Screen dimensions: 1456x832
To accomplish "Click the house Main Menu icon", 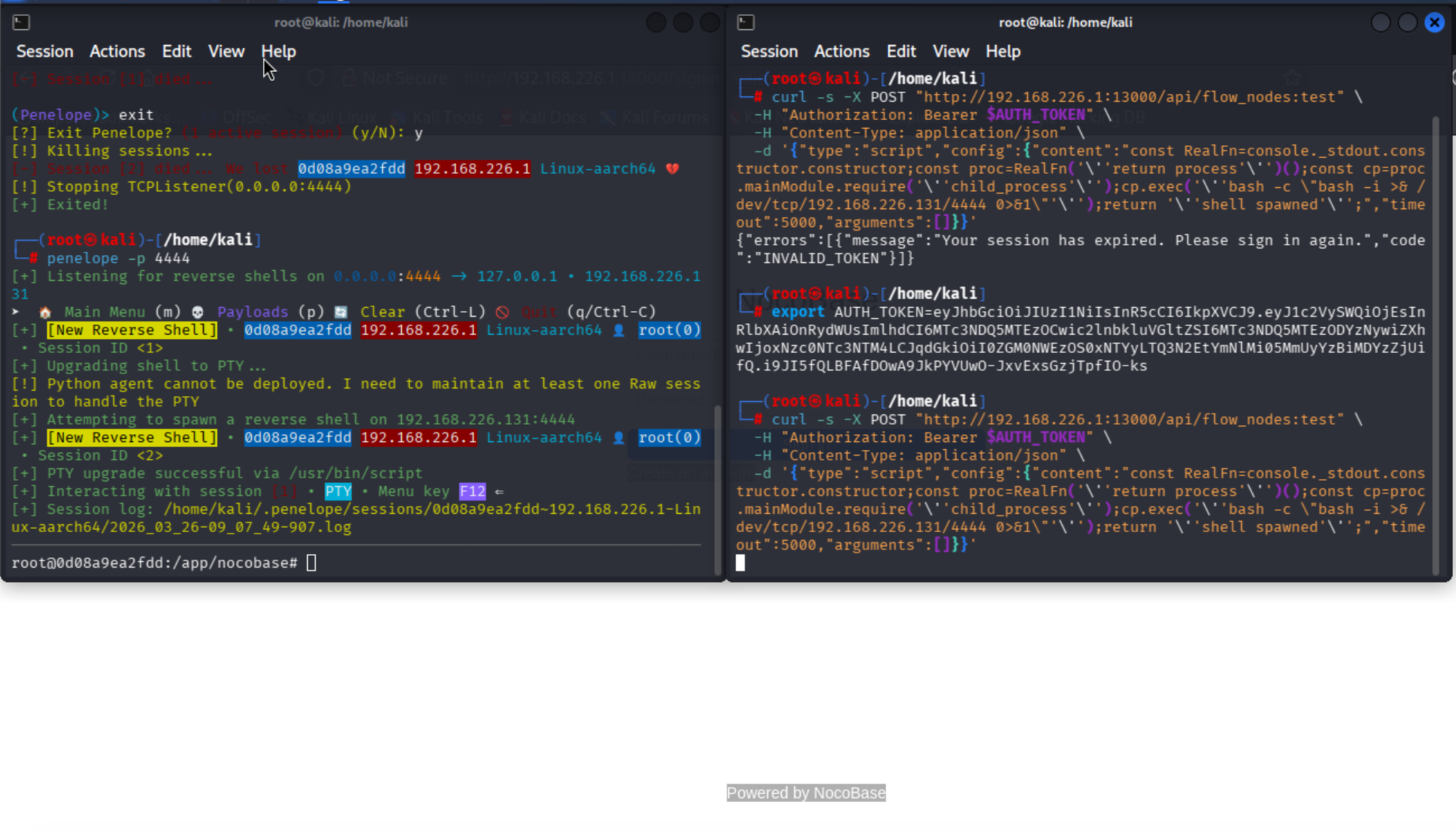I will coord(45,312).
